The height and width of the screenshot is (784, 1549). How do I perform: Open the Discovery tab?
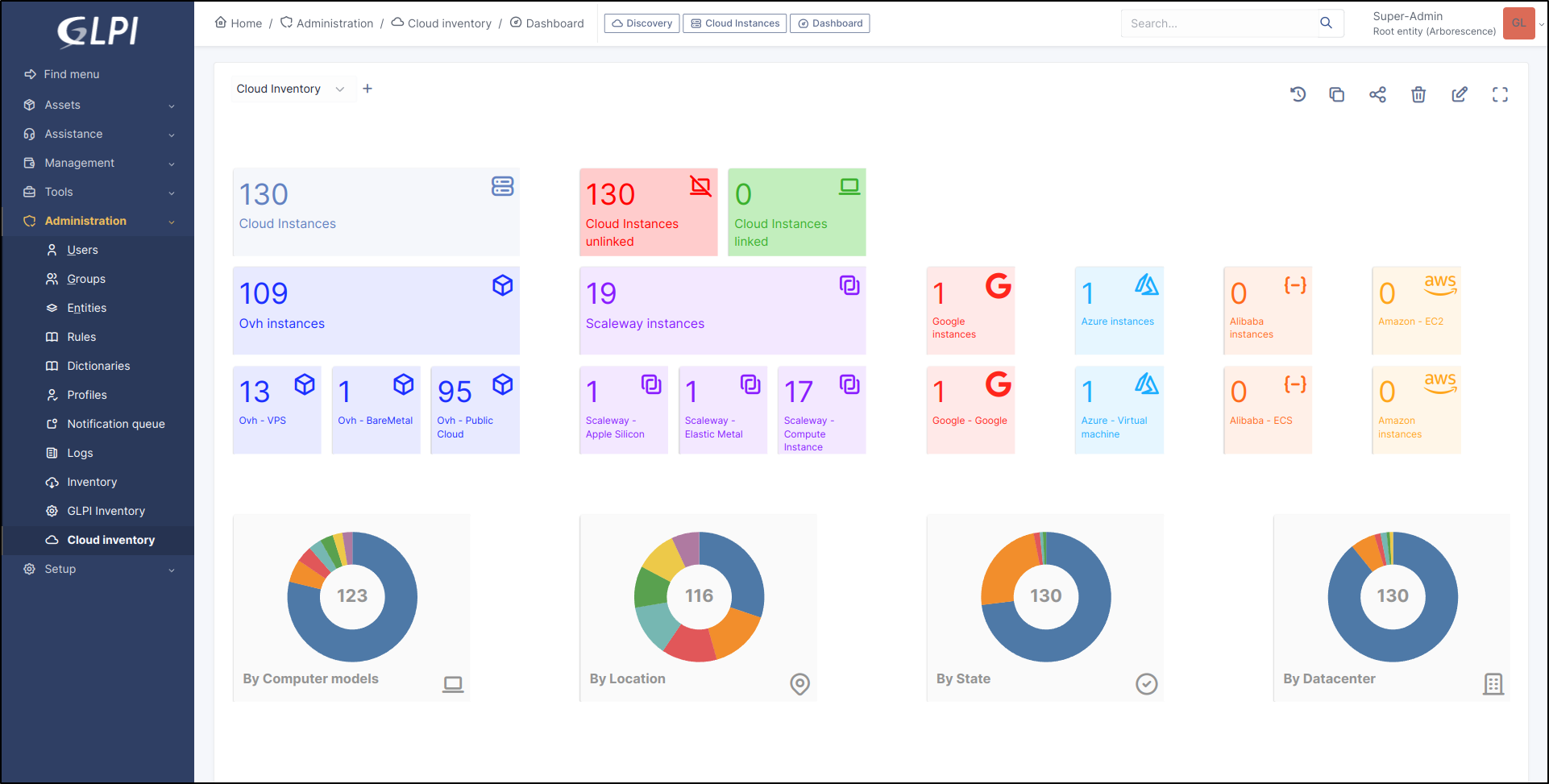pos(642,23)
